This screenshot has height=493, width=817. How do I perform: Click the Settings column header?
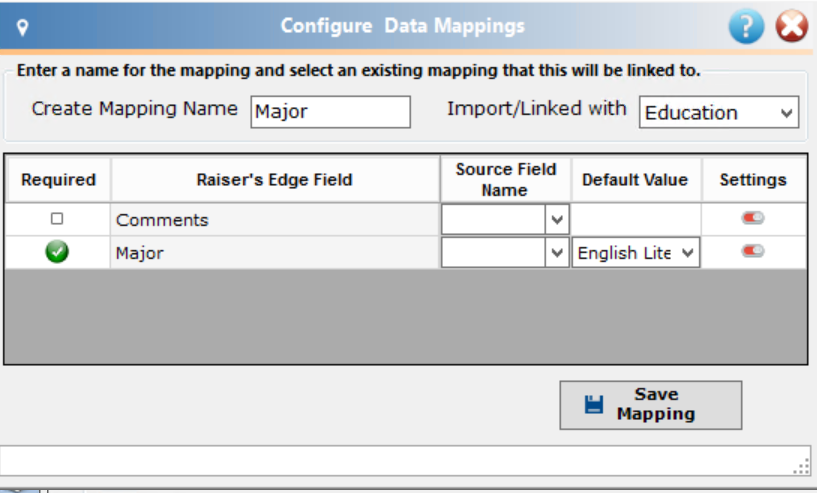coord(753,180)
